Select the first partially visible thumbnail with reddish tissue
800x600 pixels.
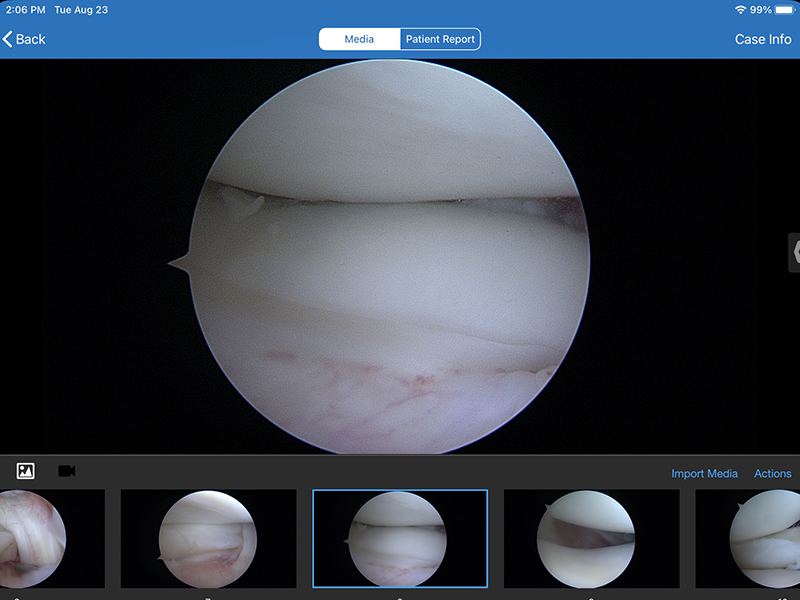(52, 539)
